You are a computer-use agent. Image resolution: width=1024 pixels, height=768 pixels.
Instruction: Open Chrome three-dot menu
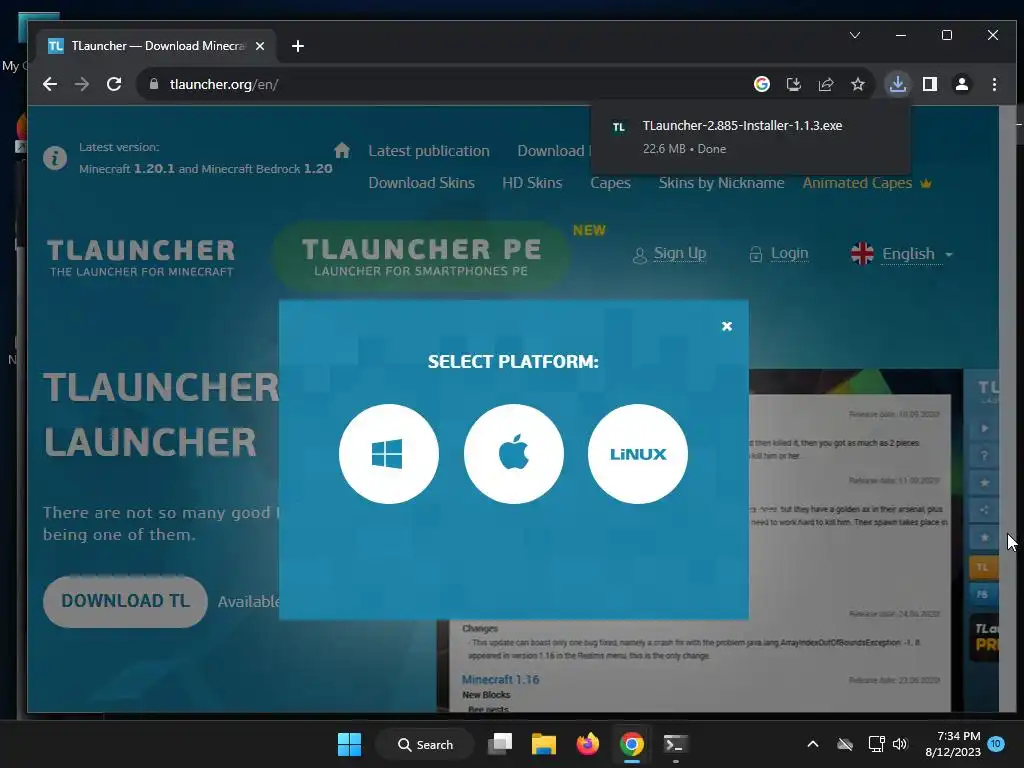(994, 84)
